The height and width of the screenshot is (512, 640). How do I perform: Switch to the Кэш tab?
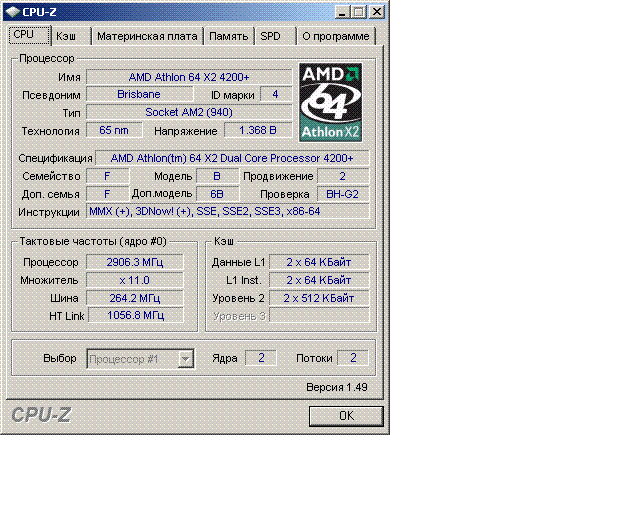71,36
